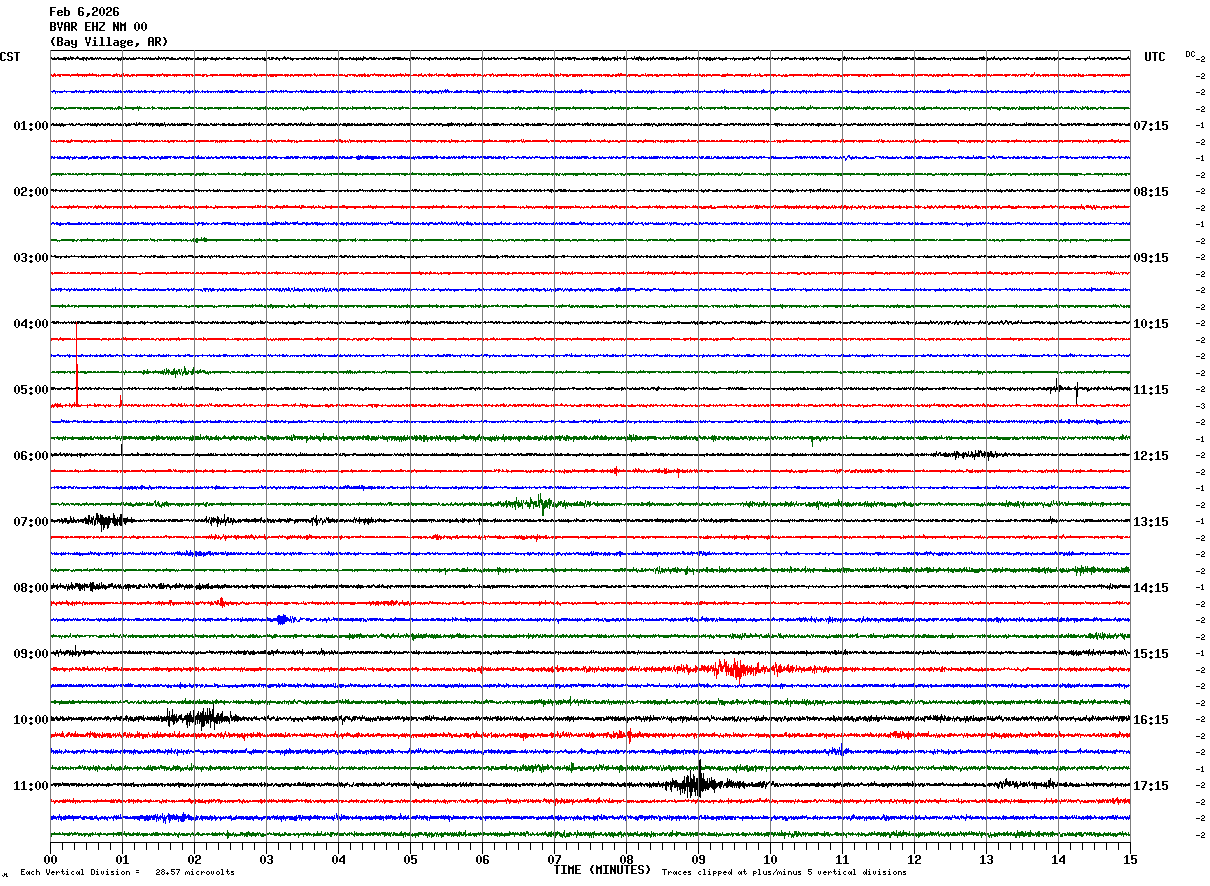Click the black burst on the 10:00 trace
This screenshot has width=1210, height=886.
click(x=198, y=716)
